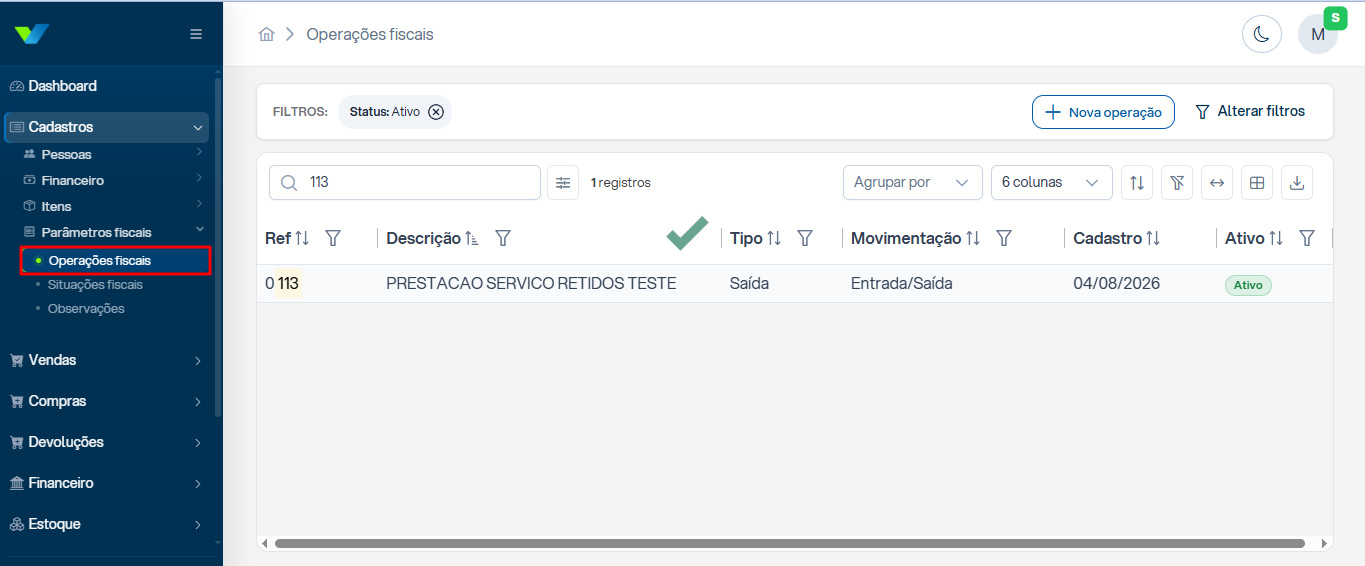Open advanced search options sliders icon
Viewport: 1365px width, 566px height.
pos(563,182)
